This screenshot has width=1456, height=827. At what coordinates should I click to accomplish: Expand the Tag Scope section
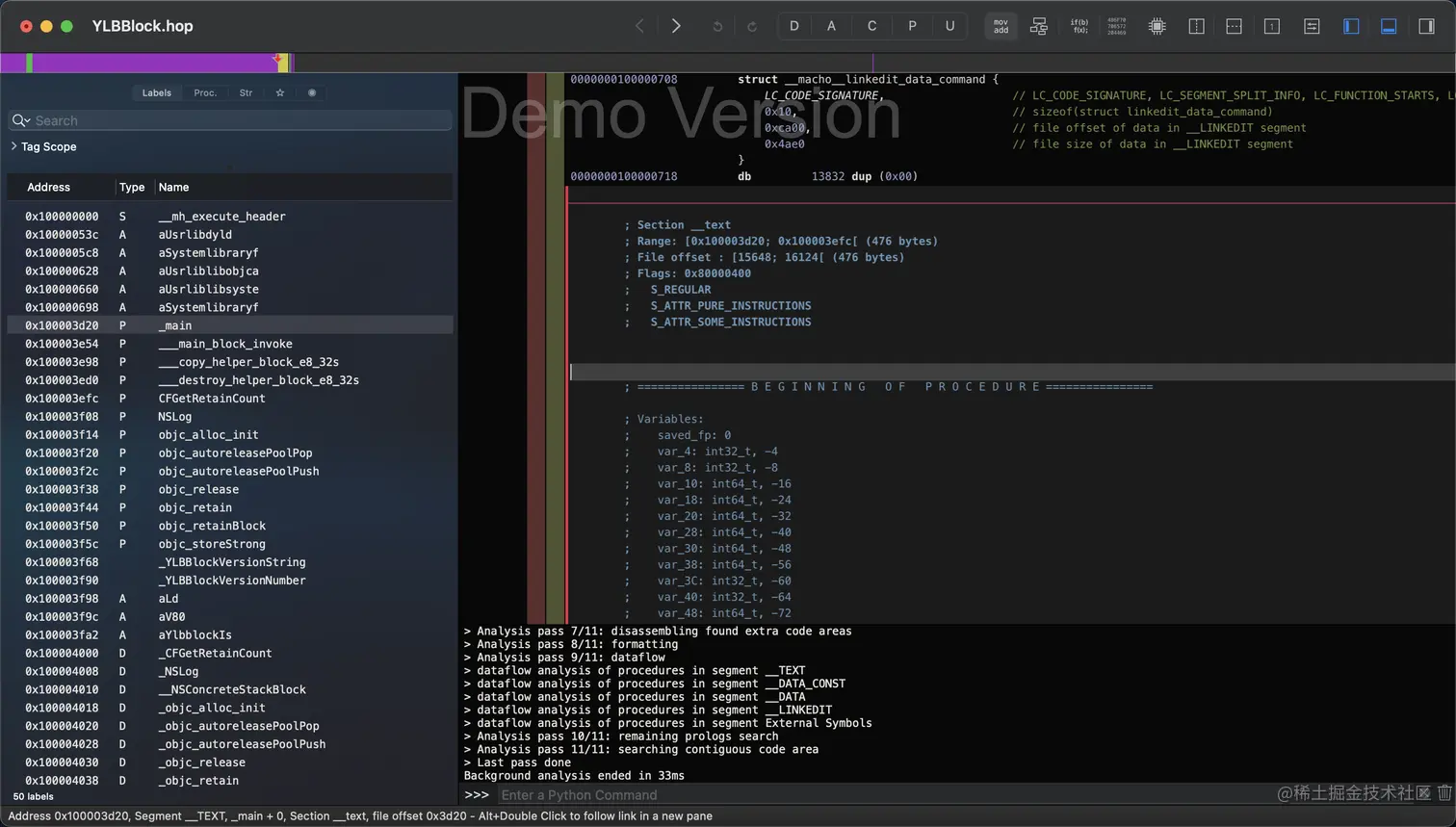tap(13, 146)
